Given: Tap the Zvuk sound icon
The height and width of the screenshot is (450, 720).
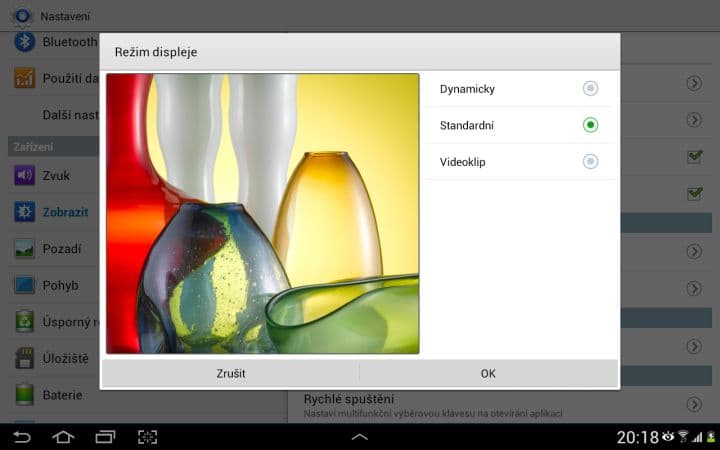Looking at the screenshot, I should 24,176.
